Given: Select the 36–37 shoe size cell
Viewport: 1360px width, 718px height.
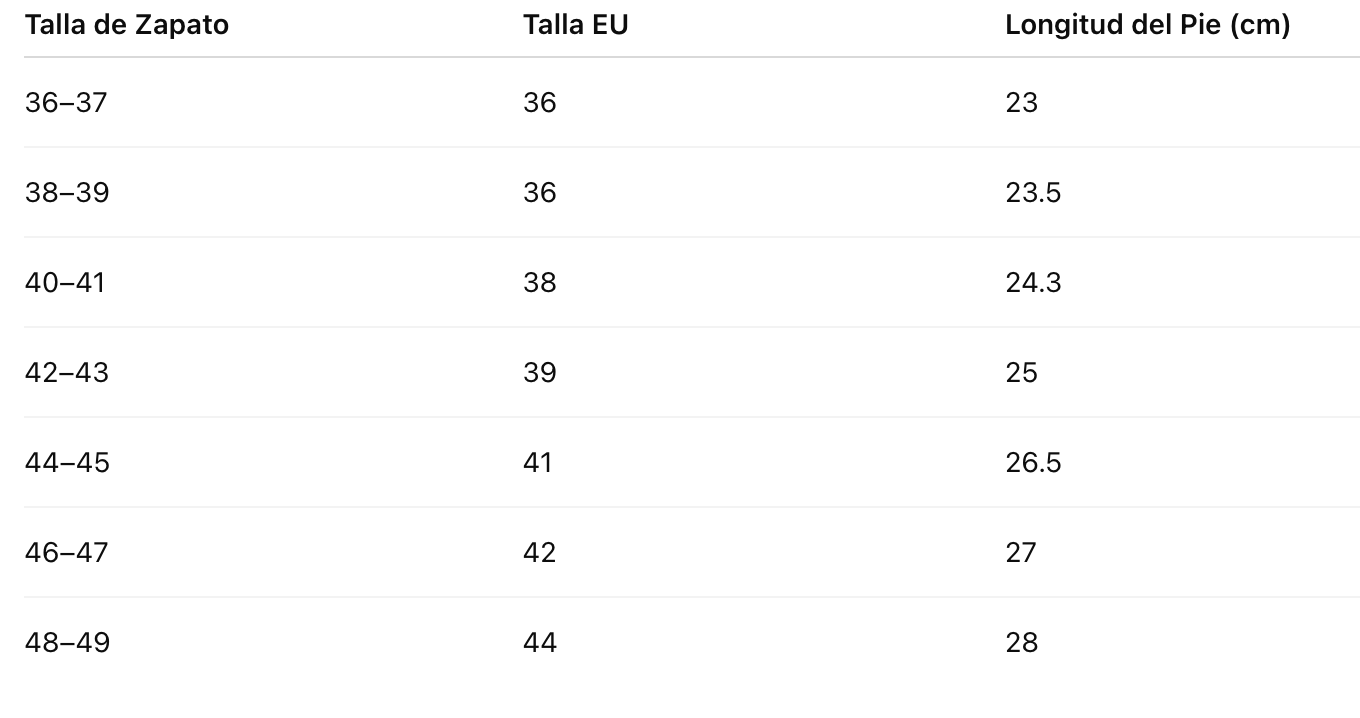Looking at the screenshot, I should (66, 103).
